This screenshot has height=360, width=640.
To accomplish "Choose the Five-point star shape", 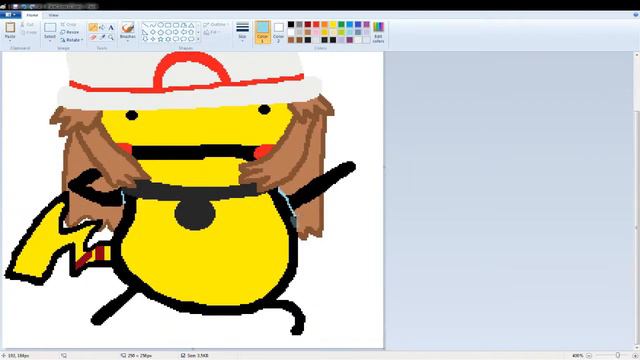I will pos(160,39).
